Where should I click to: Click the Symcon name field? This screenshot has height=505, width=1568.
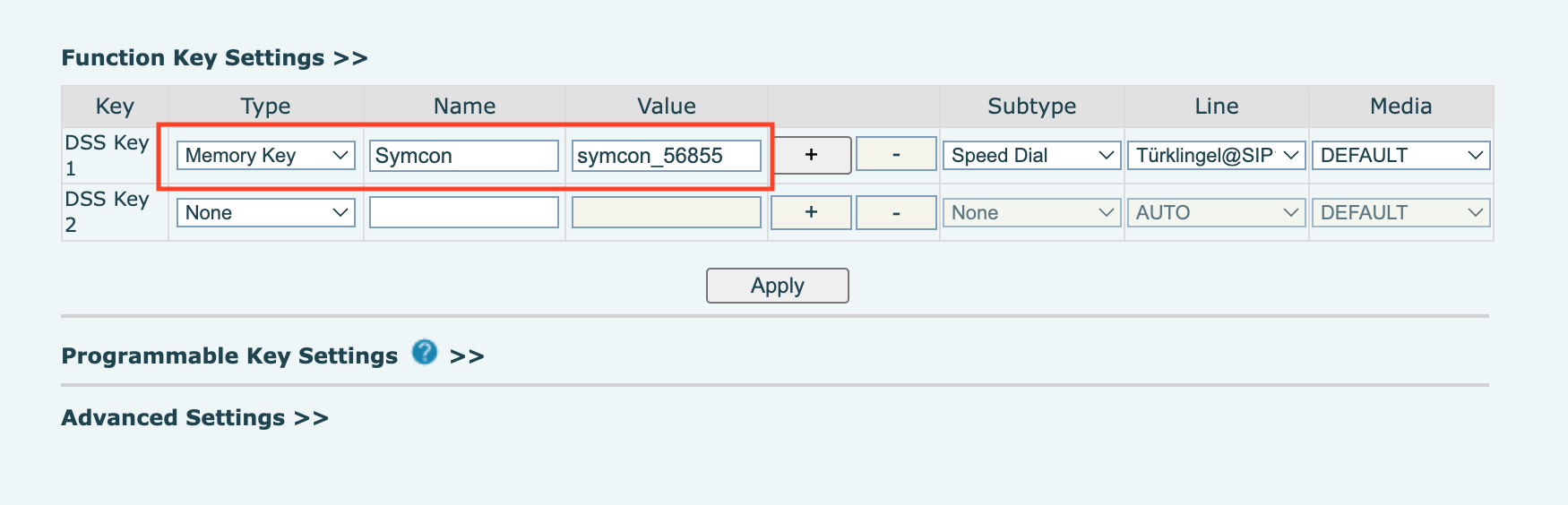coord(464,156)
